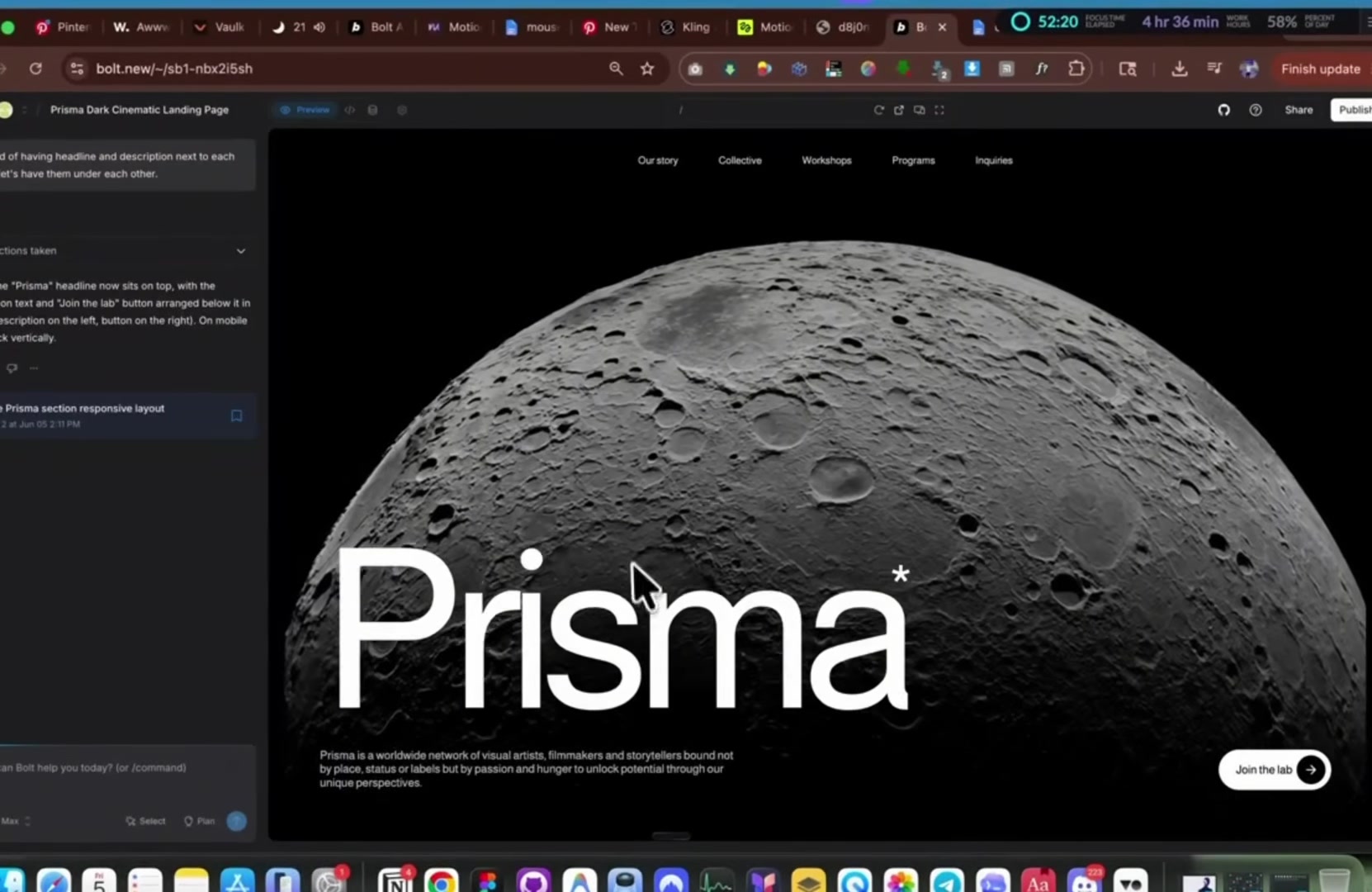This screenshot has height=892, width=1372.
Task: Reload the Bolt preview pane
Action: [878, 110]
